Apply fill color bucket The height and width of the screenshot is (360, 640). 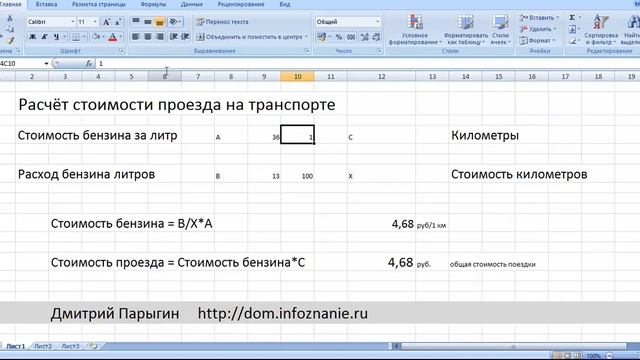click(96, 37)
